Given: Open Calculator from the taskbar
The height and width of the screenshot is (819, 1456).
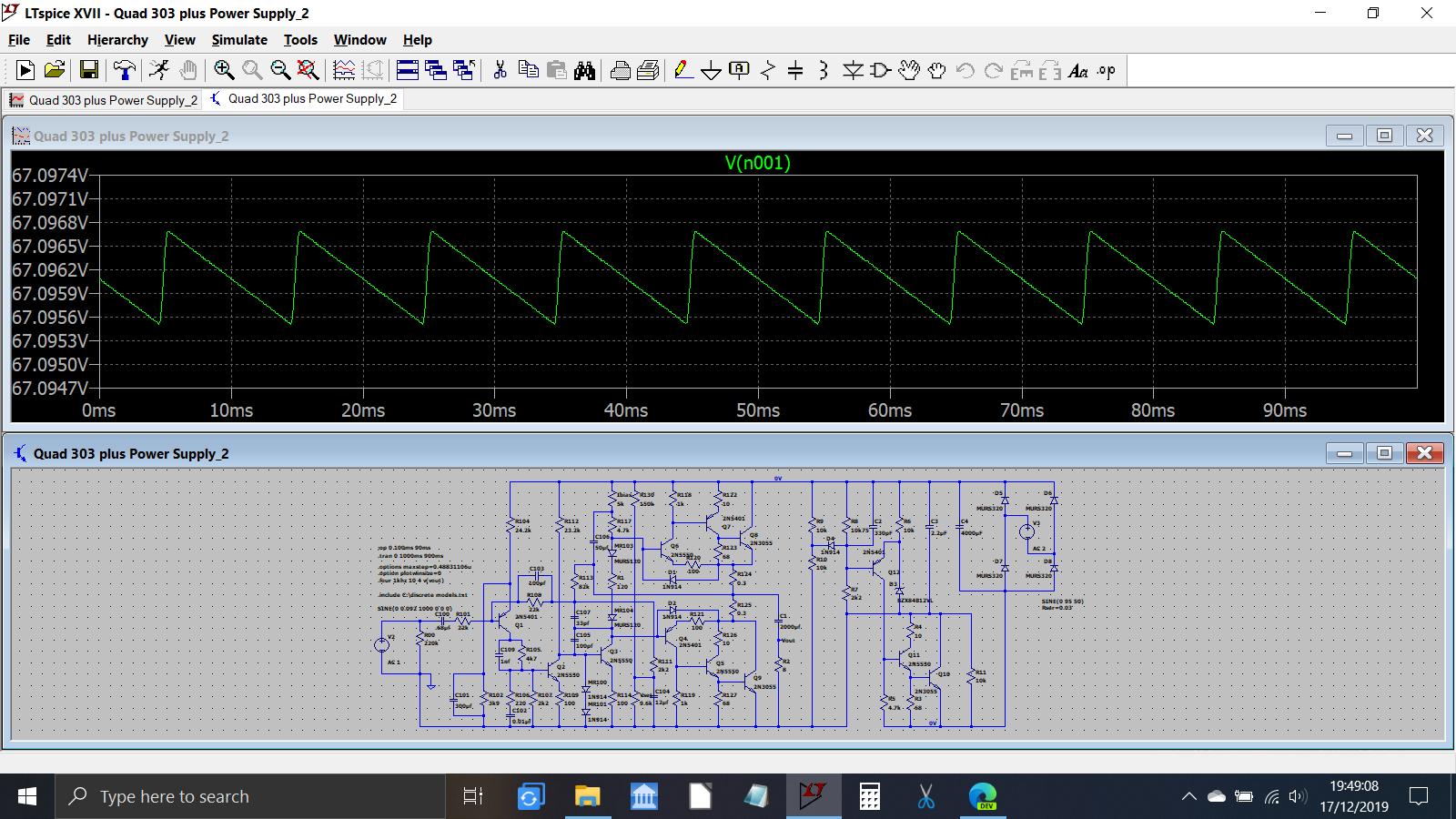Looking at the screenshot, I should click(x=870, y=796).
